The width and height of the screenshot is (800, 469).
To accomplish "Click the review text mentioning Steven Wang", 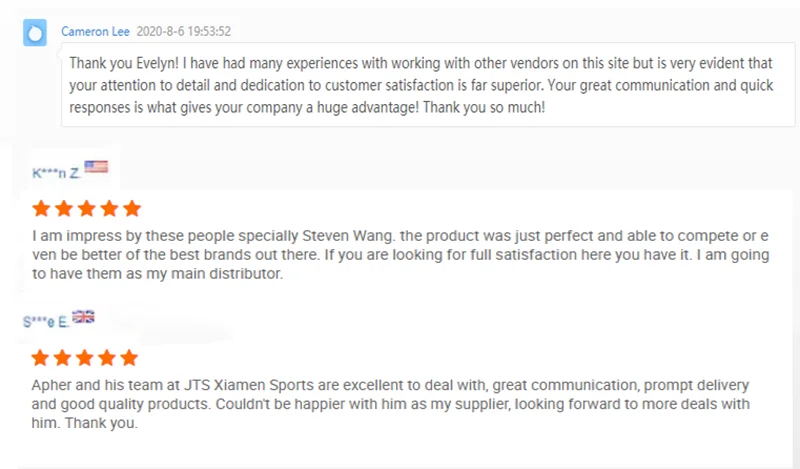I will pos(400,255).
